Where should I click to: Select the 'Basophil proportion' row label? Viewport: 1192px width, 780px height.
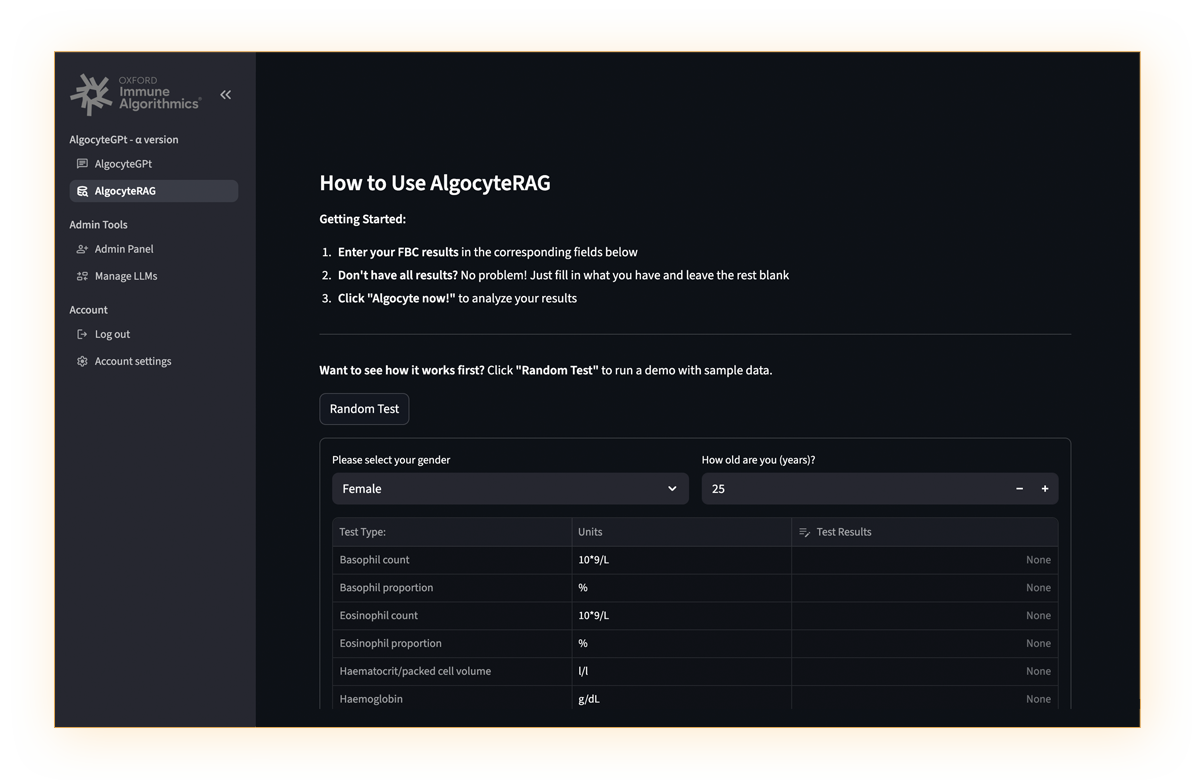pos(386,588)
